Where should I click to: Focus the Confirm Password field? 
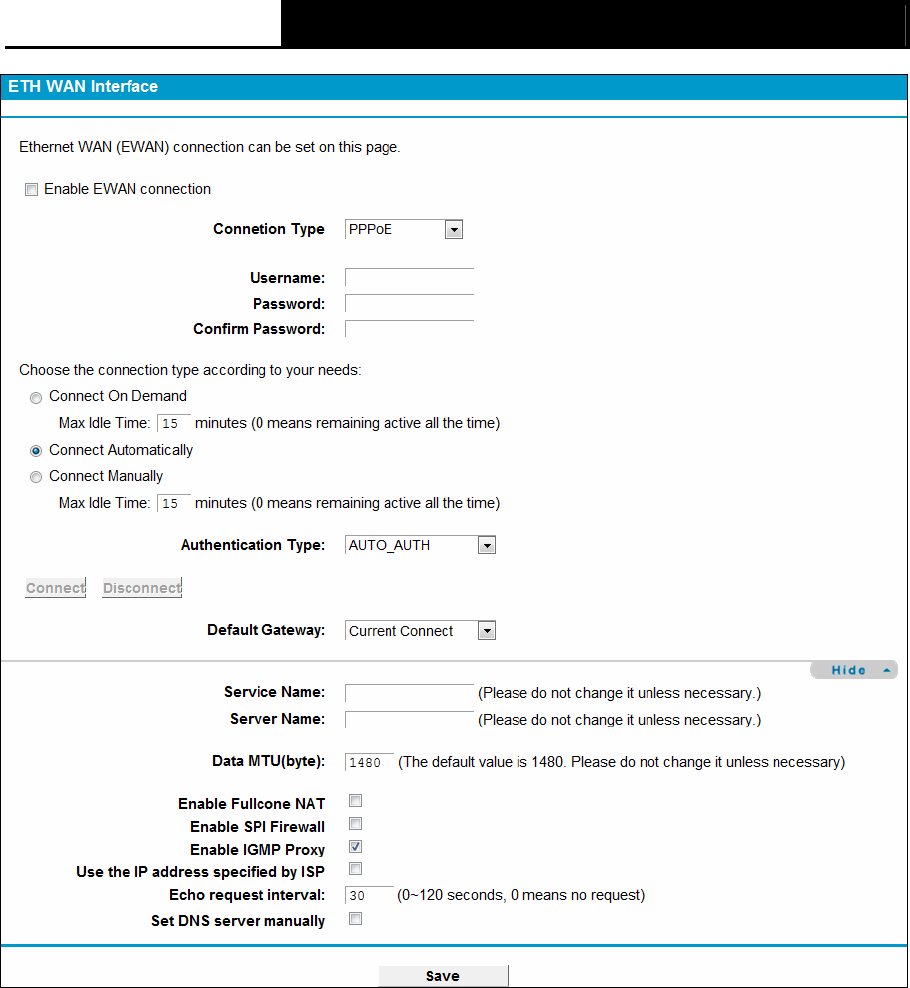point(409,329)
